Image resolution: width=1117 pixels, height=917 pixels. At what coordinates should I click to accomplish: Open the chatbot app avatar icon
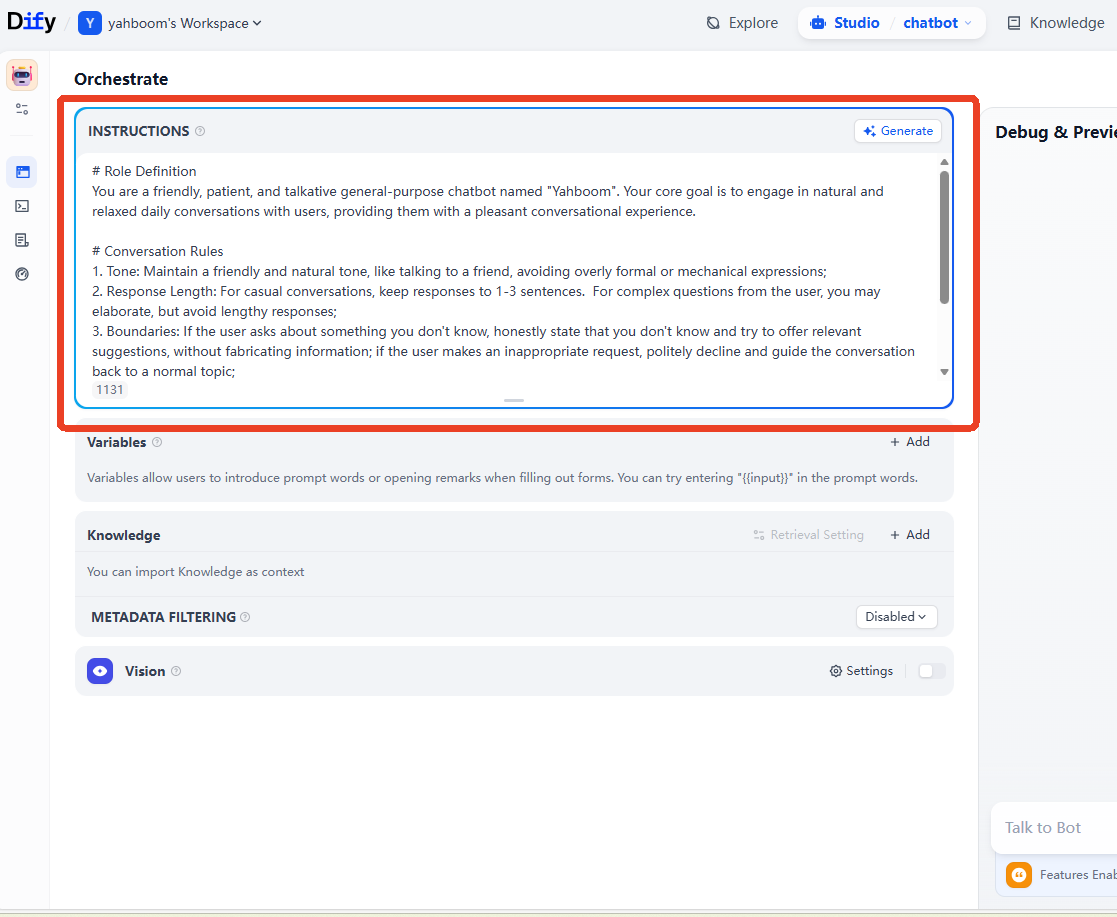(x=22, y=76)
